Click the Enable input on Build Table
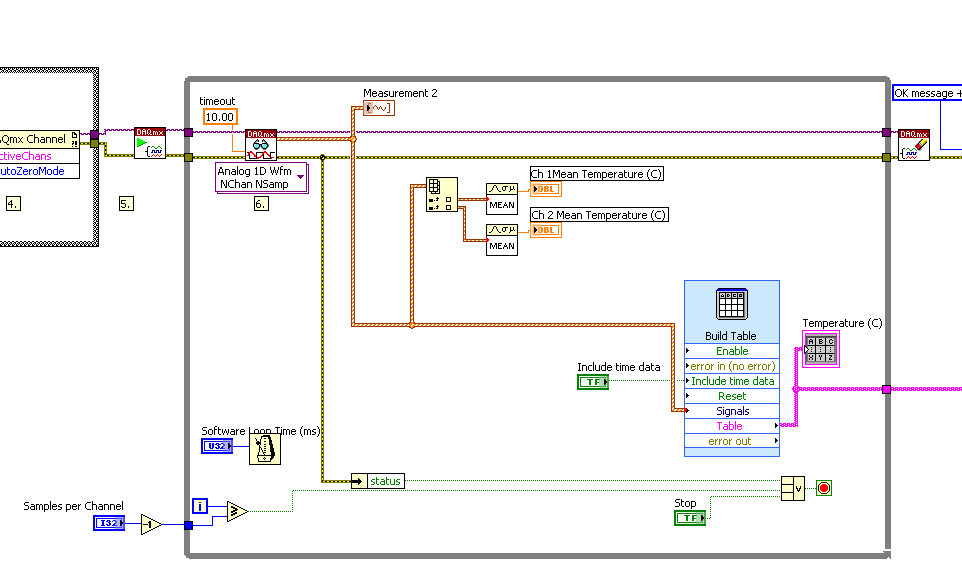Screen dimensions: 962x572 (x=731, y=351)
